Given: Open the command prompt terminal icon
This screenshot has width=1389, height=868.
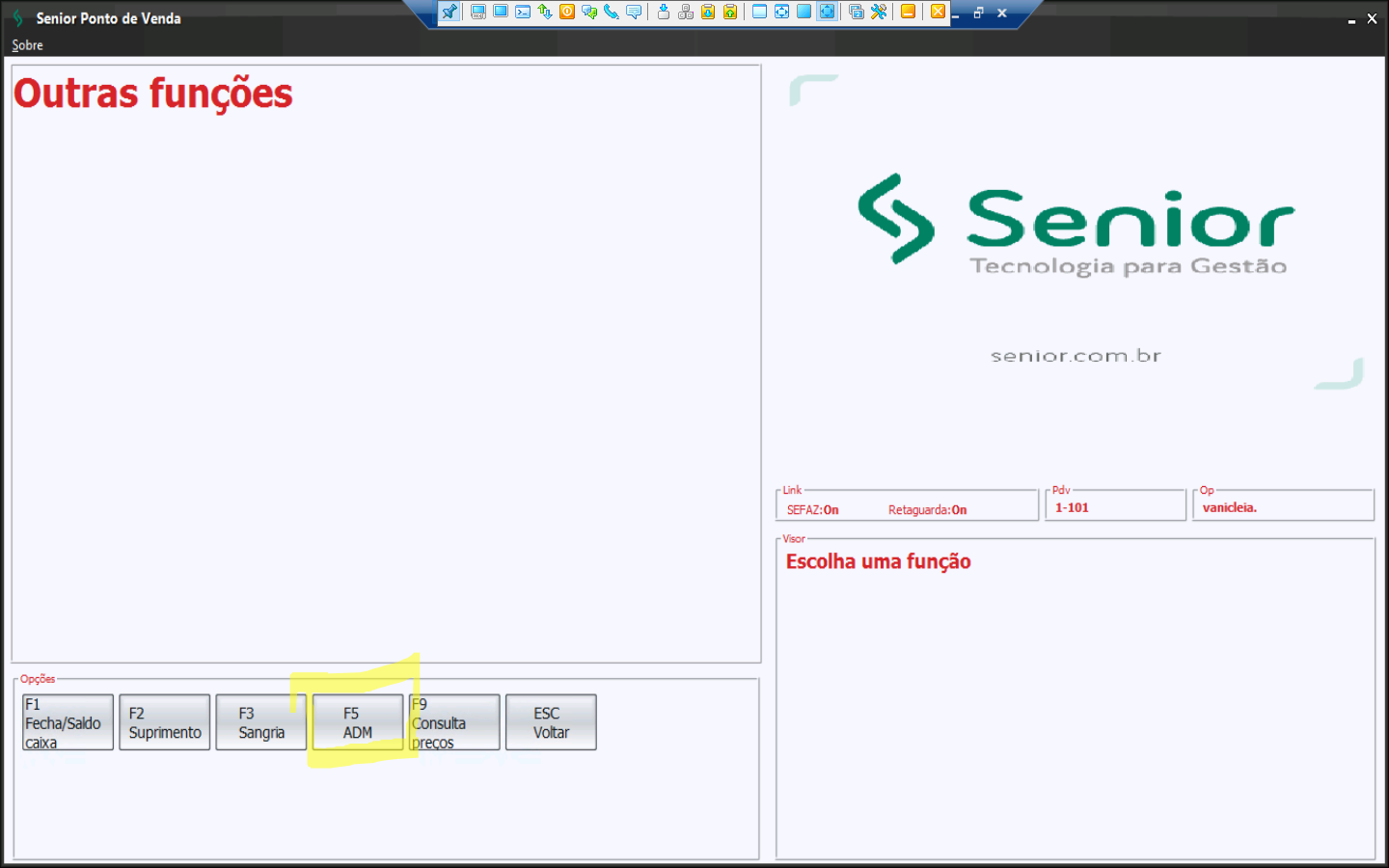Looking at the screenshot, I should tap(523, 13).
